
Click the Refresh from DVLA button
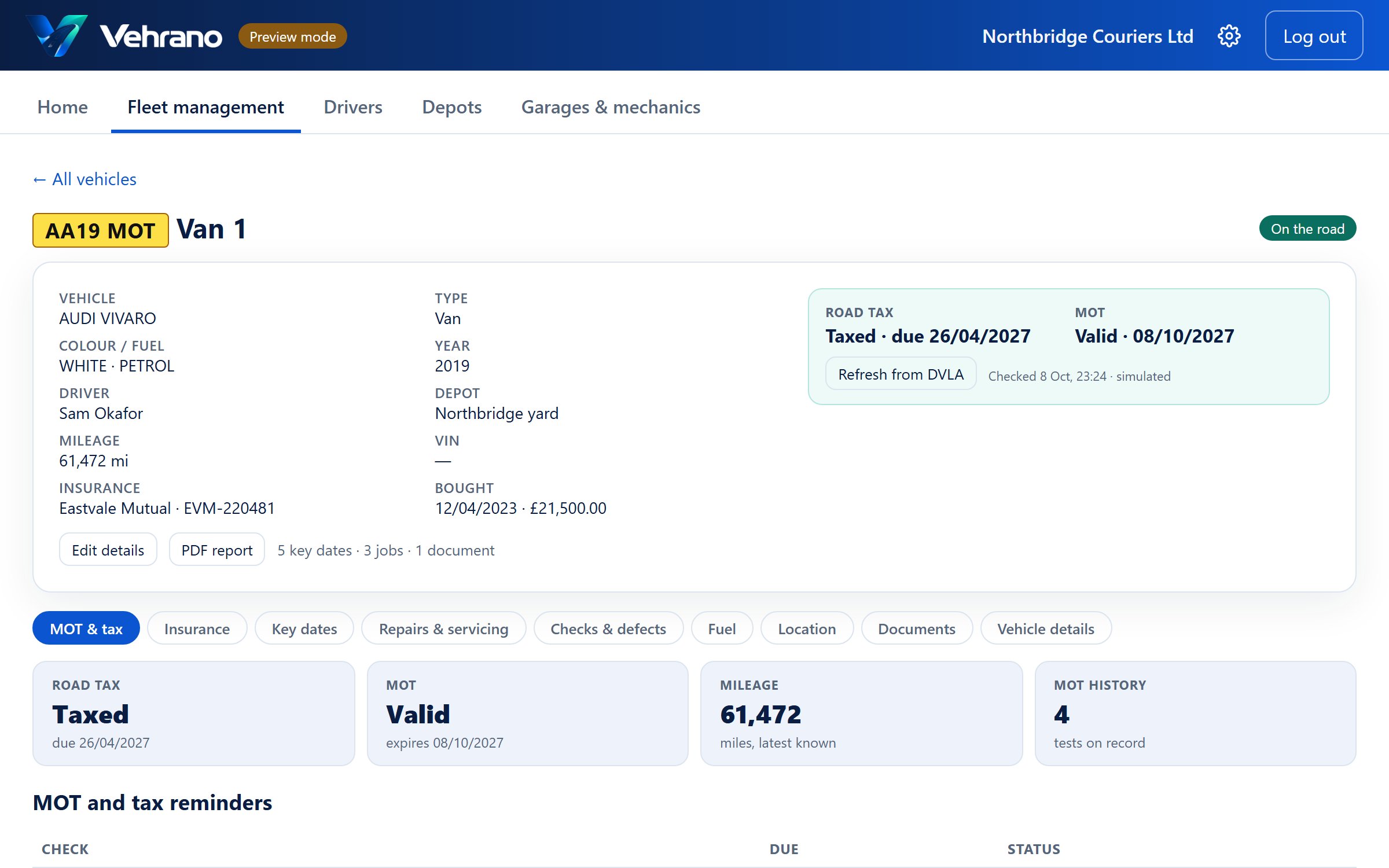pyautogui.click(x=901, y=374)
